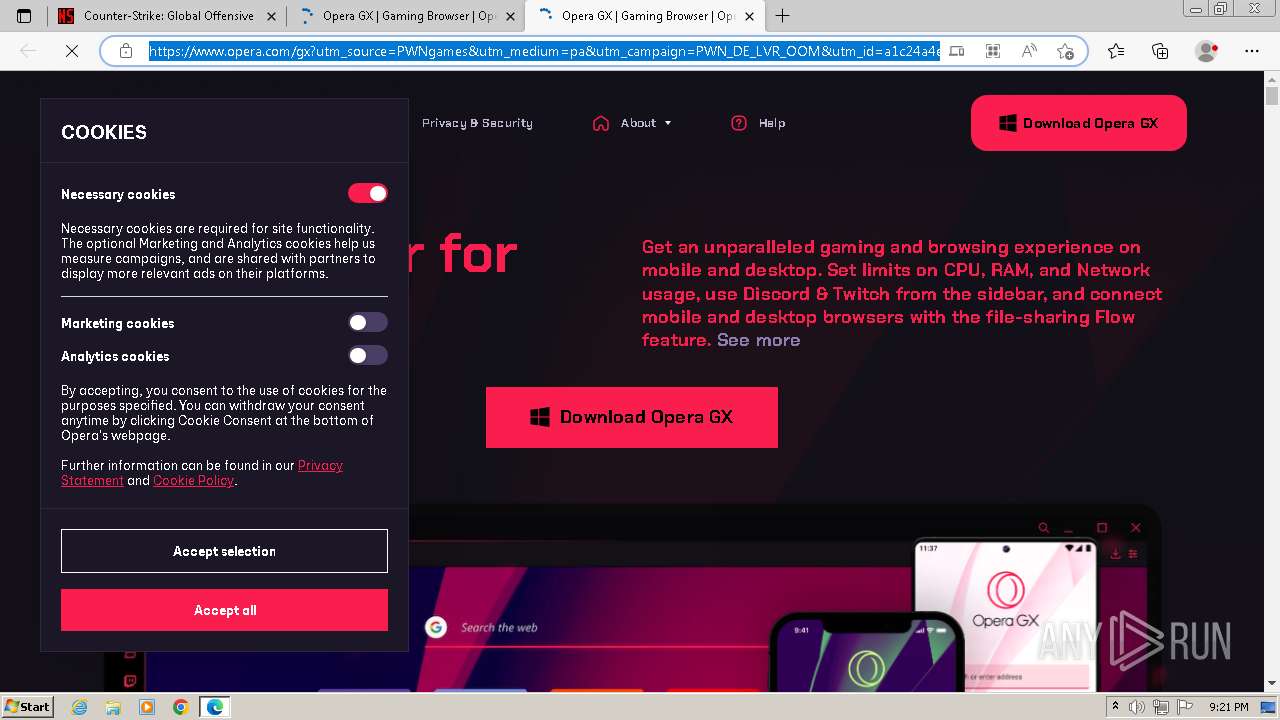Viewport: 1280px width, 720px height.
Task: Open the Privacy & Security menu item
Action: [477, 123]
